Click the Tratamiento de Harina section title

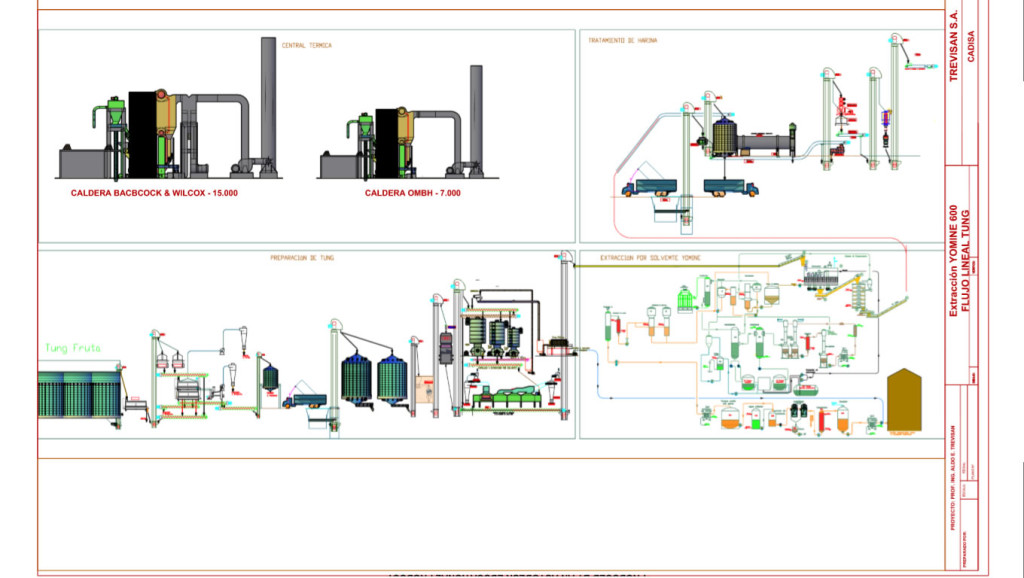(622, 40)
